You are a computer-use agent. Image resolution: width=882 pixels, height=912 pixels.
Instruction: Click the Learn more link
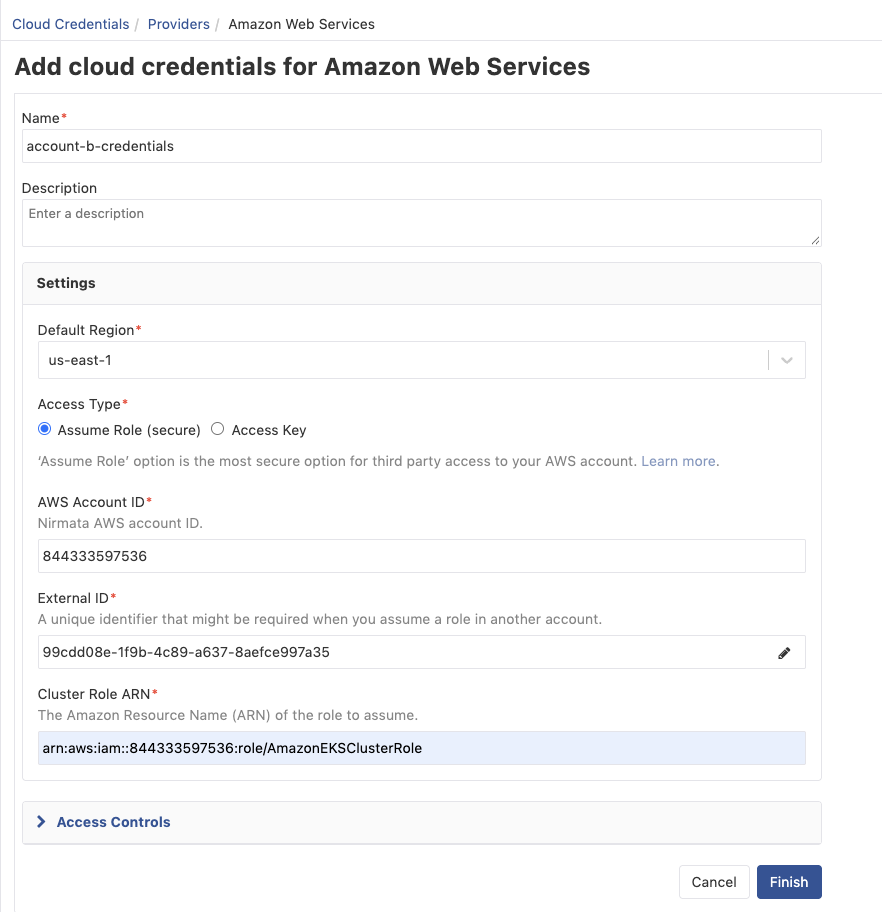[678, 461]
